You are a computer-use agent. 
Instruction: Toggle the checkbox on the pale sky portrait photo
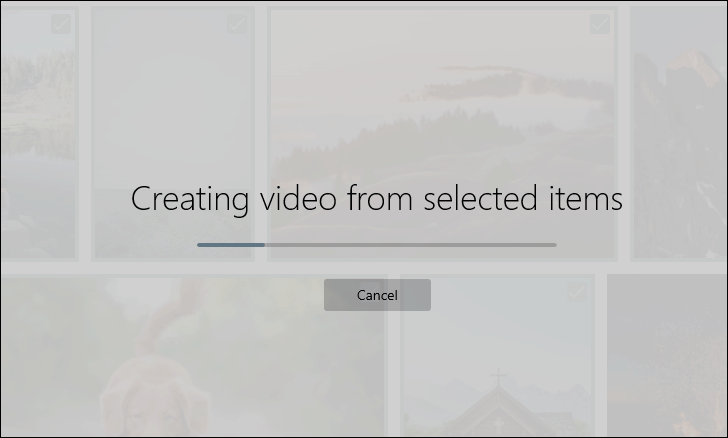click(237, 24)
